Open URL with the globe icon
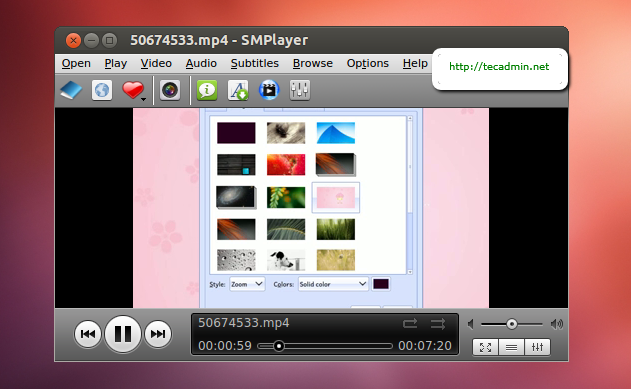This screenshot has height=389, width=631. click(x=102, y=90)
